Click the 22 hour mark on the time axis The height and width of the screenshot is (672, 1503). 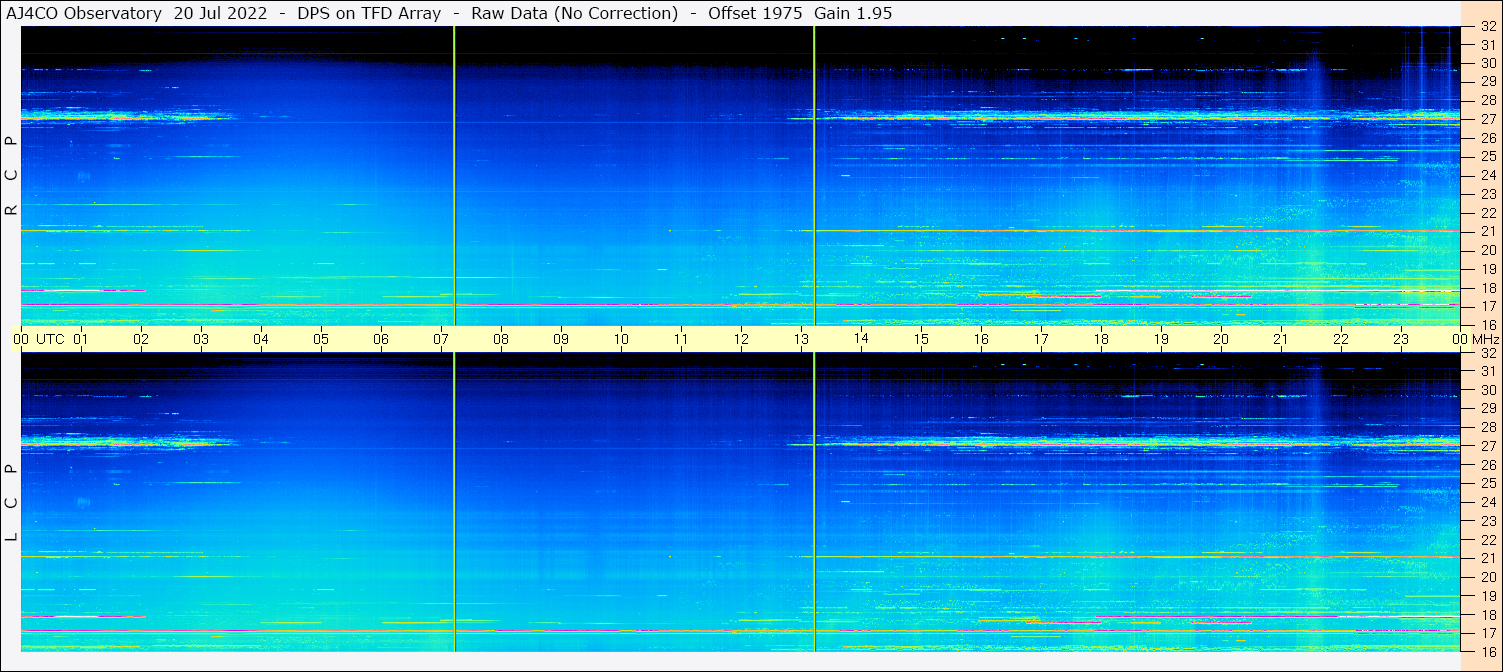pos(1341,339)
